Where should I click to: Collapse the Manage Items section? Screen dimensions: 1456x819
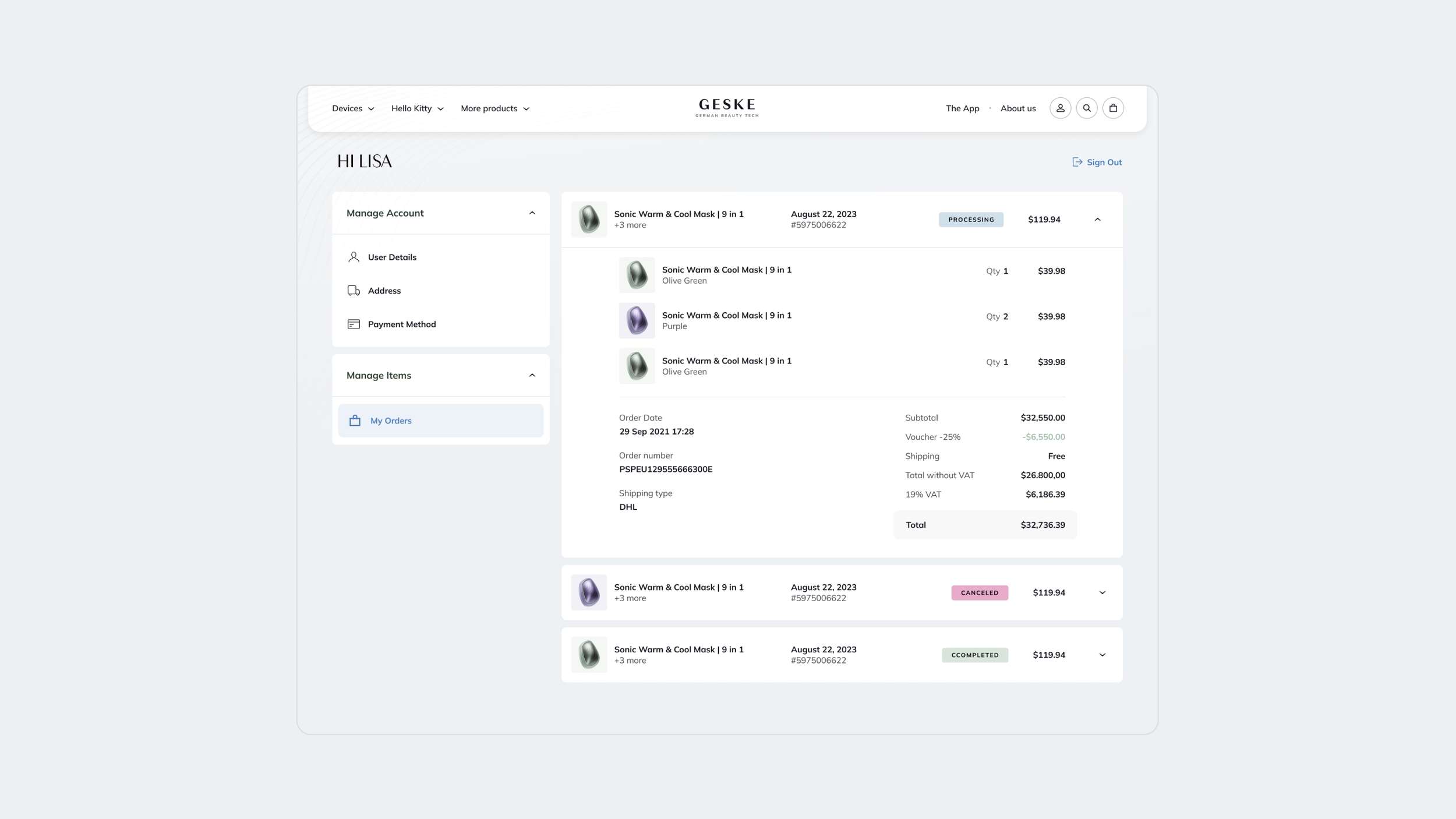click(532, 376)
